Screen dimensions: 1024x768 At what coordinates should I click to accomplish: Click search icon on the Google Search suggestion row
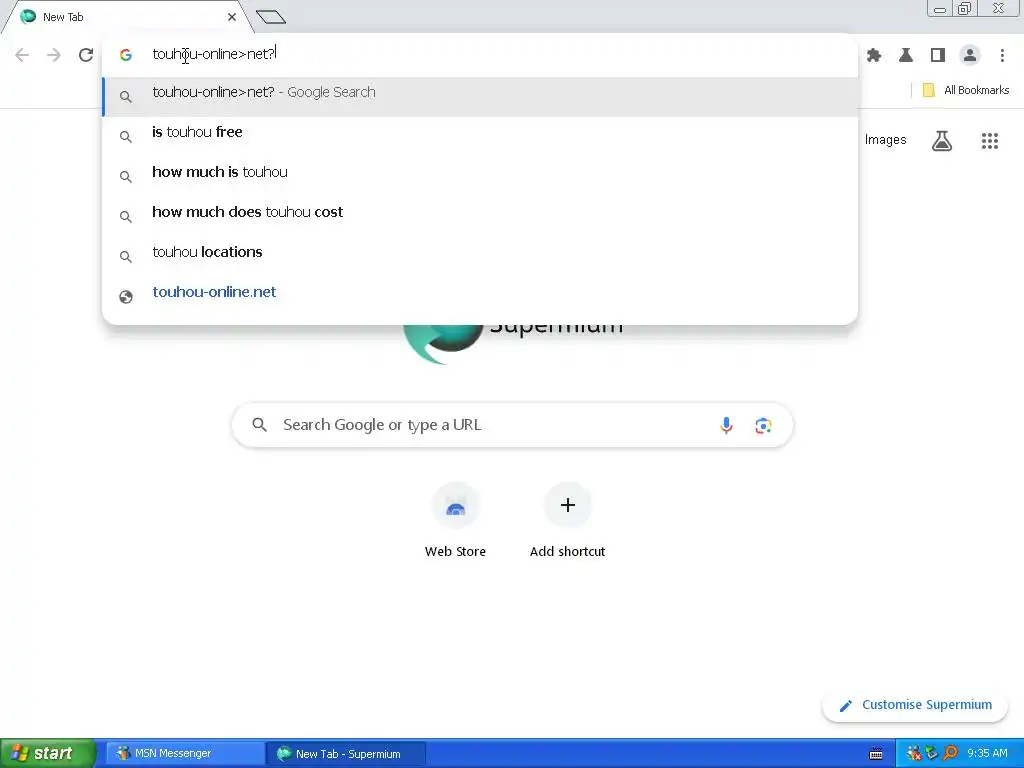point(126,97)
